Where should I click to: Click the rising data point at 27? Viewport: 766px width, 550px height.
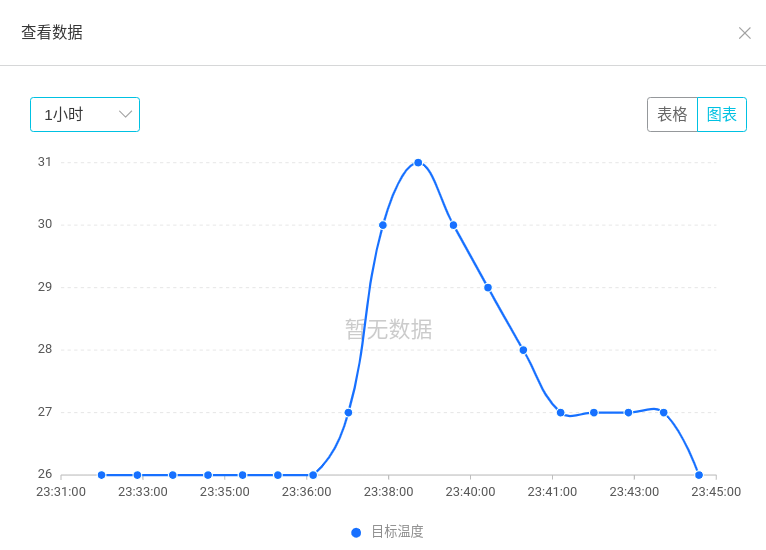coord(348,413)
